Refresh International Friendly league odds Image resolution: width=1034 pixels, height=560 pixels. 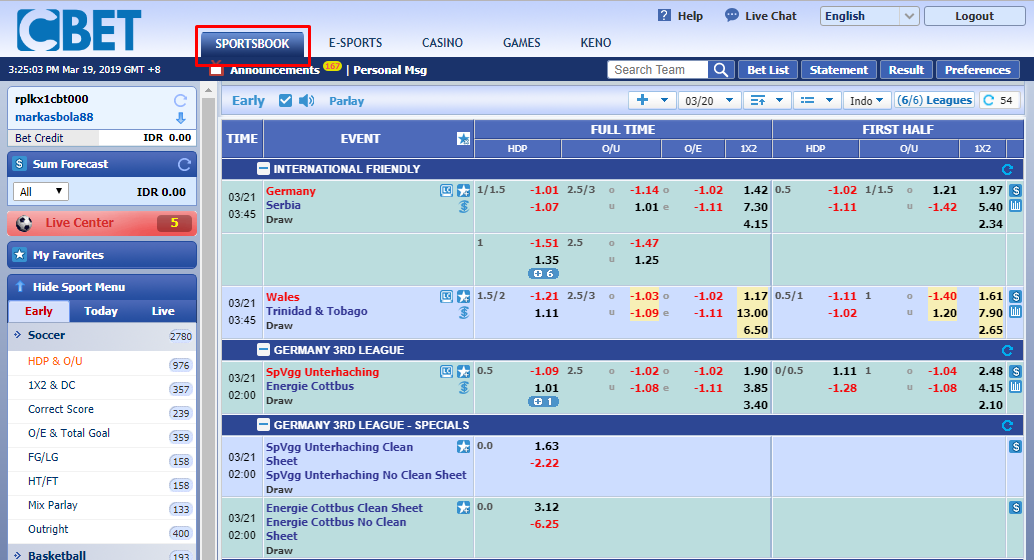(1007, 170)
